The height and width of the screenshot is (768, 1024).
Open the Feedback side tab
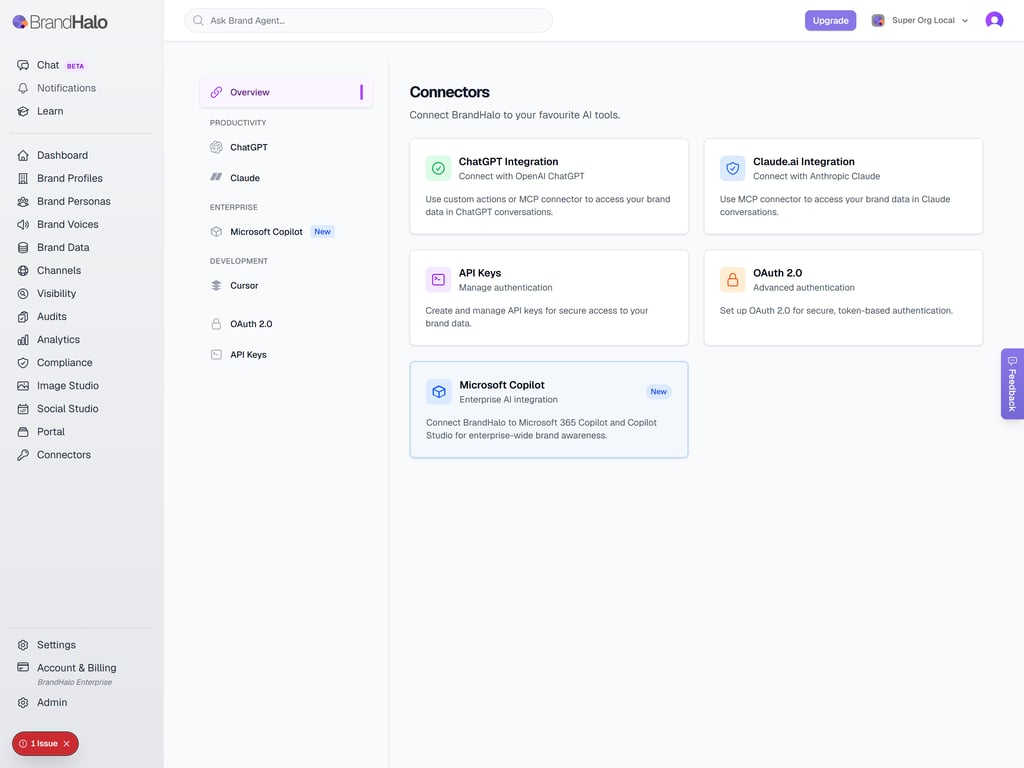tap(1012, 384)
